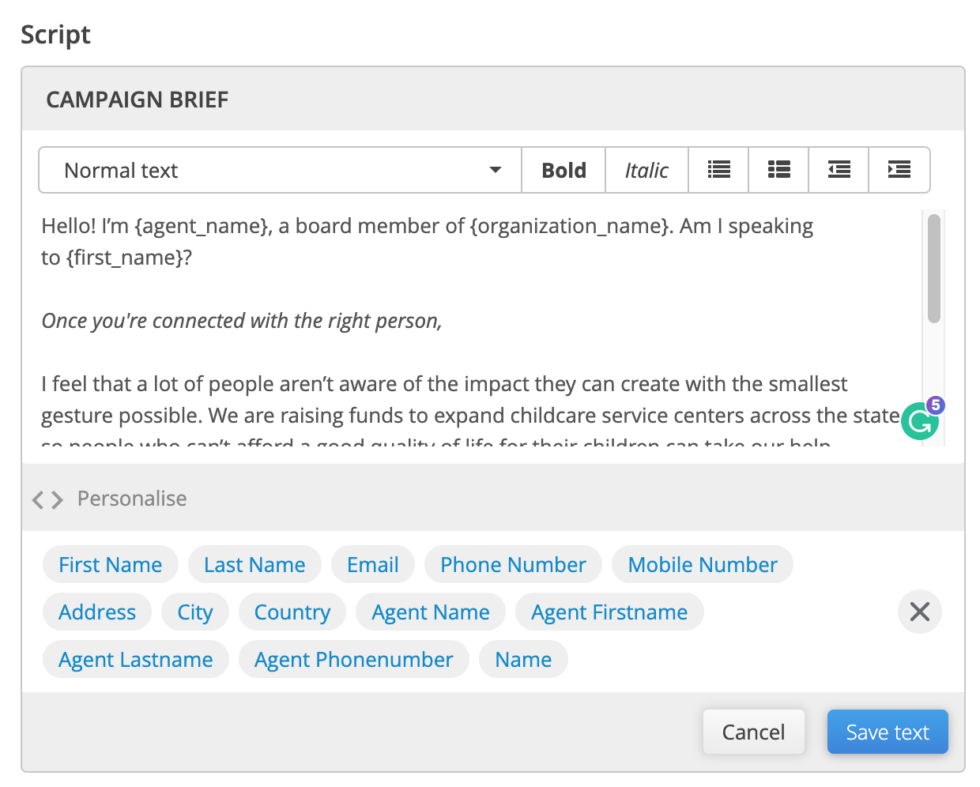
Task: Insert the Email personalization tag
Action: [x=372, y=564]
